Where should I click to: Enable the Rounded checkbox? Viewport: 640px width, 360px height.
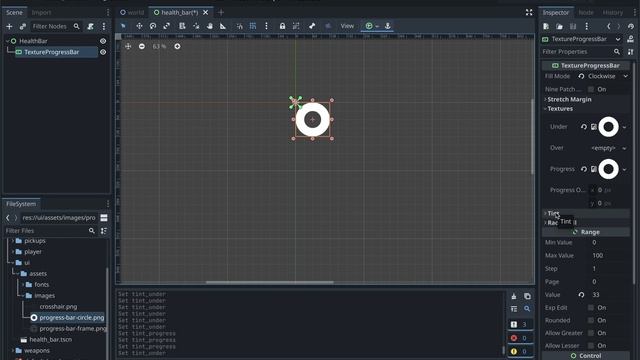pyautogui.click(x=591, y=320)
